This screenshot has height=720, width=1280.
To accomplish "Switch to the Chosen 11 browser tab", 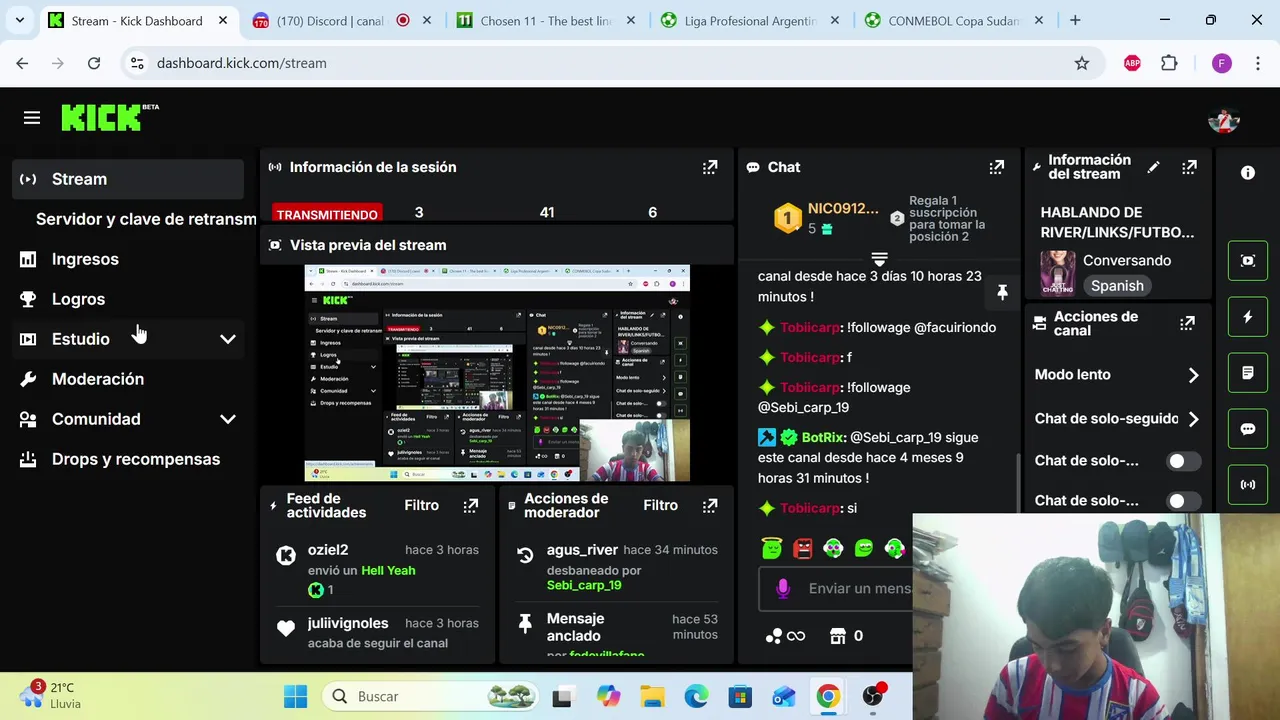I will (x=547, y=20).
